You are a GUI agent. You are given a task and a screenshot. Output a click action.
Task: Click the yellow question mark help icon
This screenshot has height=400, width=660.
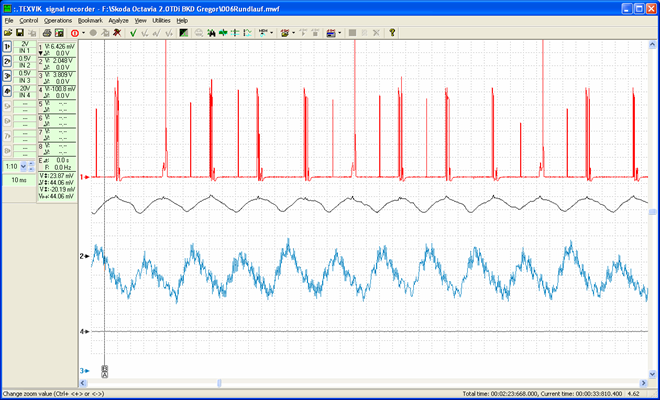(392, 32)
